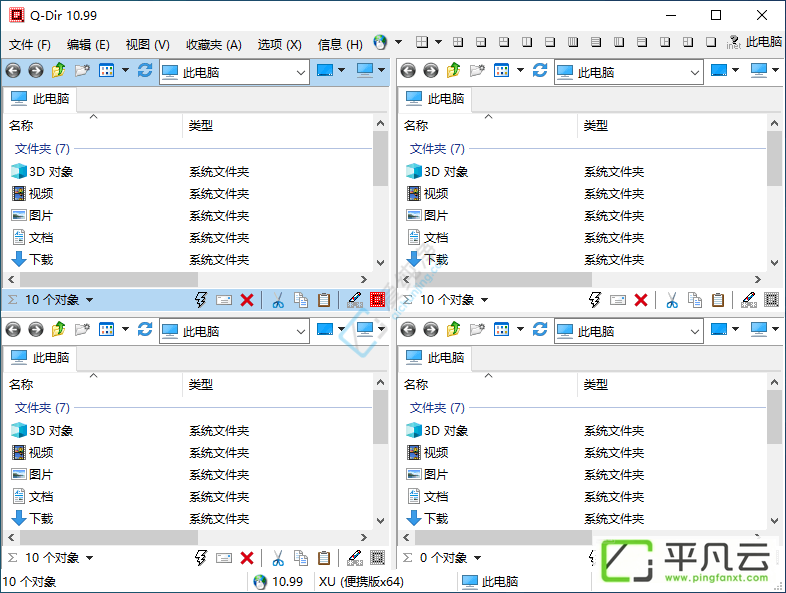
Task: Open address dropdown in top-left pane
Action: click(x=300, y=73)
